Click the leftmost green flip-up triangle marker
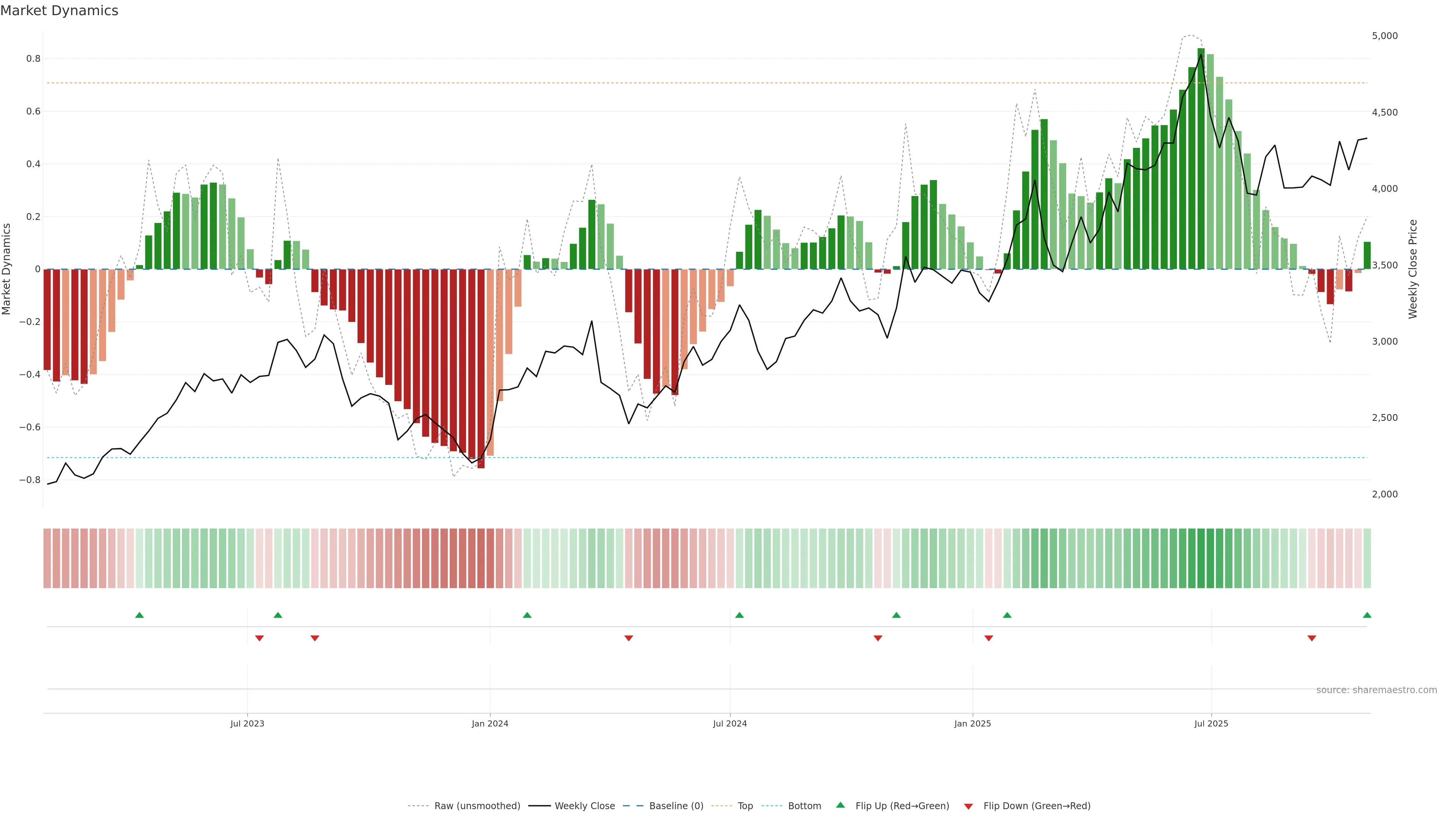The width and height of the screenshot is (1456, 819). 140,615
